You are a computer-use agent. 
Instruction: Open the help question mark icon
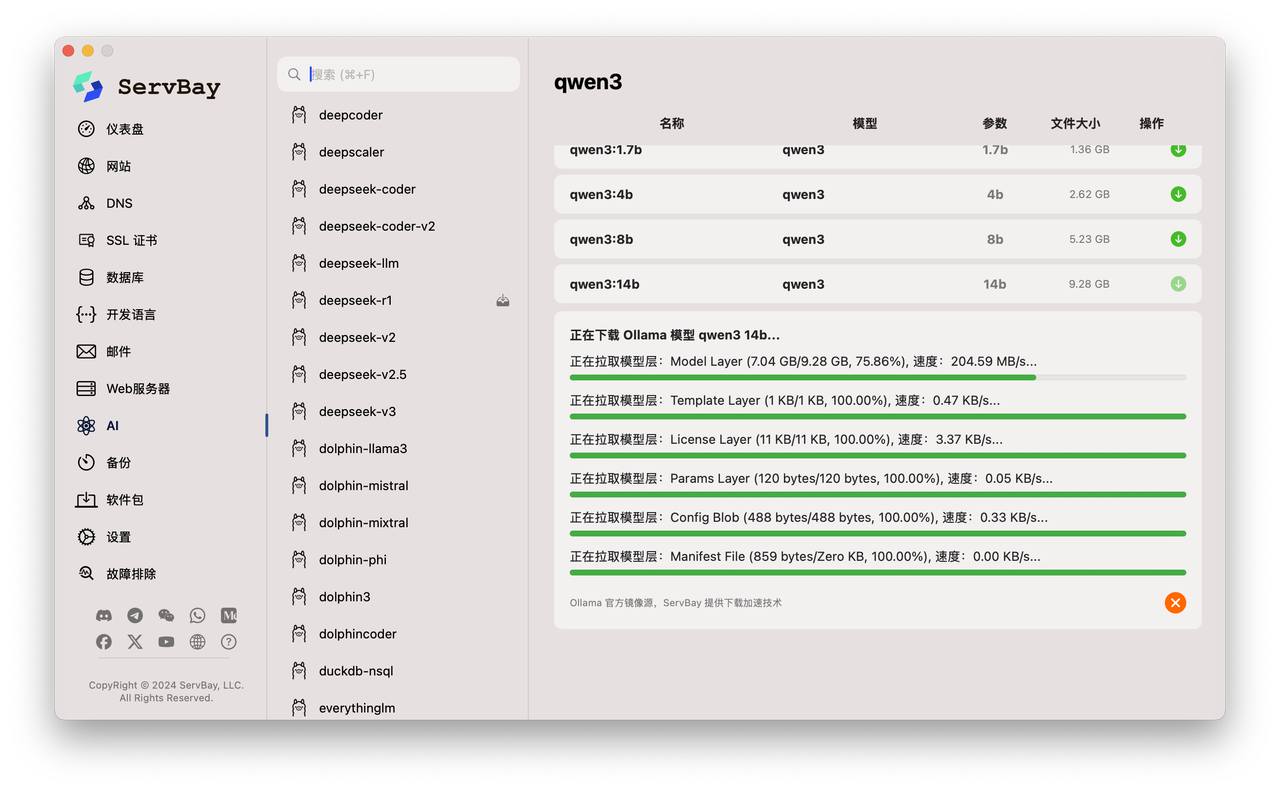tap(229, 642)
